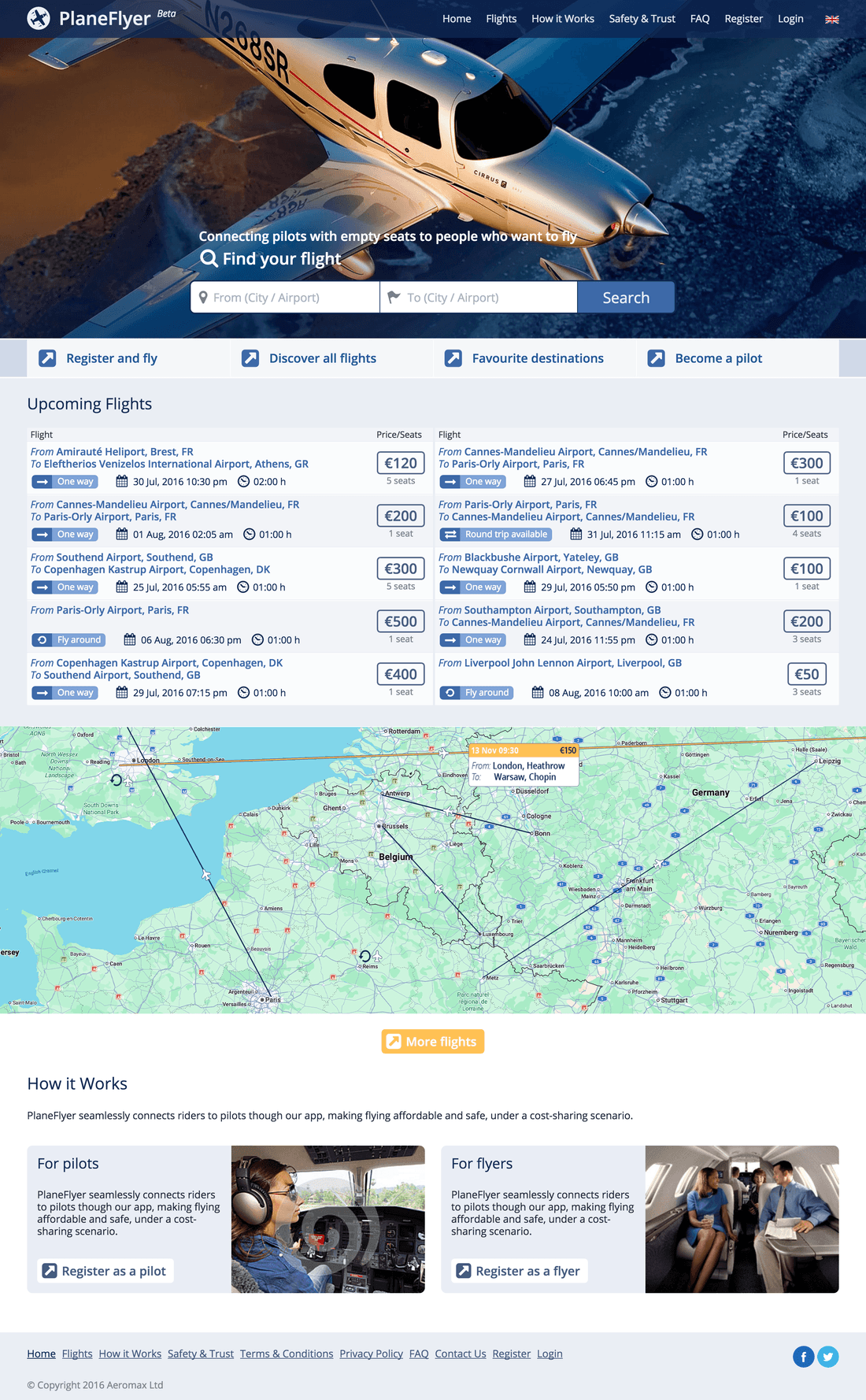This screenshot has height=1400, width=866.
Task: Click One way badge on Southampton flight
Action: 472,640
